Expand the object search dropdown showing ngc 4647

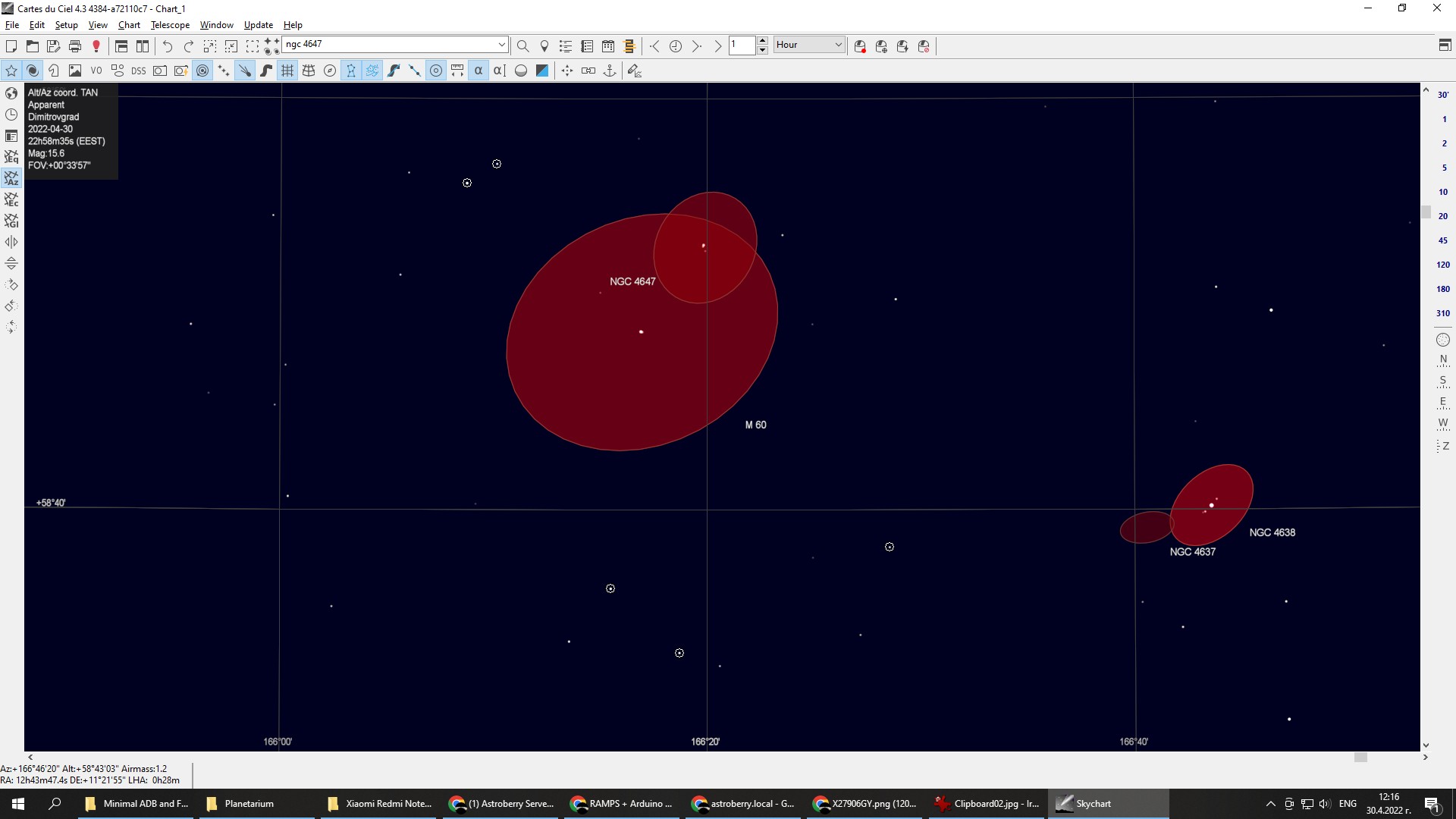pos(501,45)
